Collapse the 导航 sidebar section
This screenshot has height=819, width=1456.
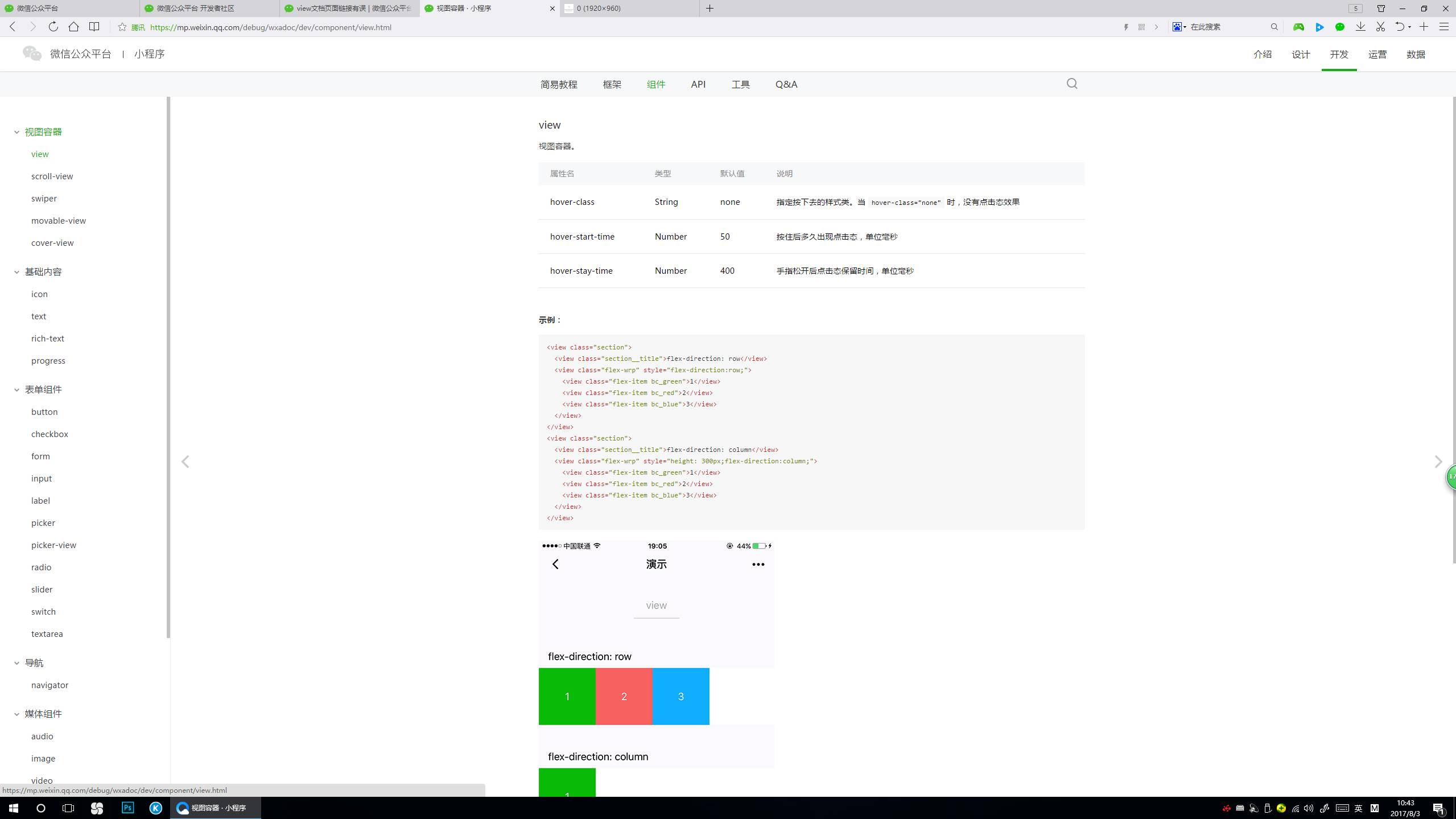click(17, 663)
